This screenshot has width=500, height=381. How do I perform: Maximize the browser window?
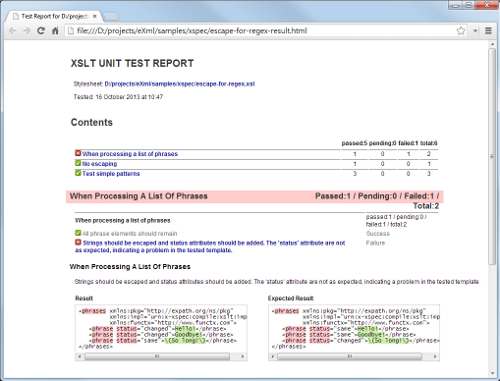click(x=468, y=5)
